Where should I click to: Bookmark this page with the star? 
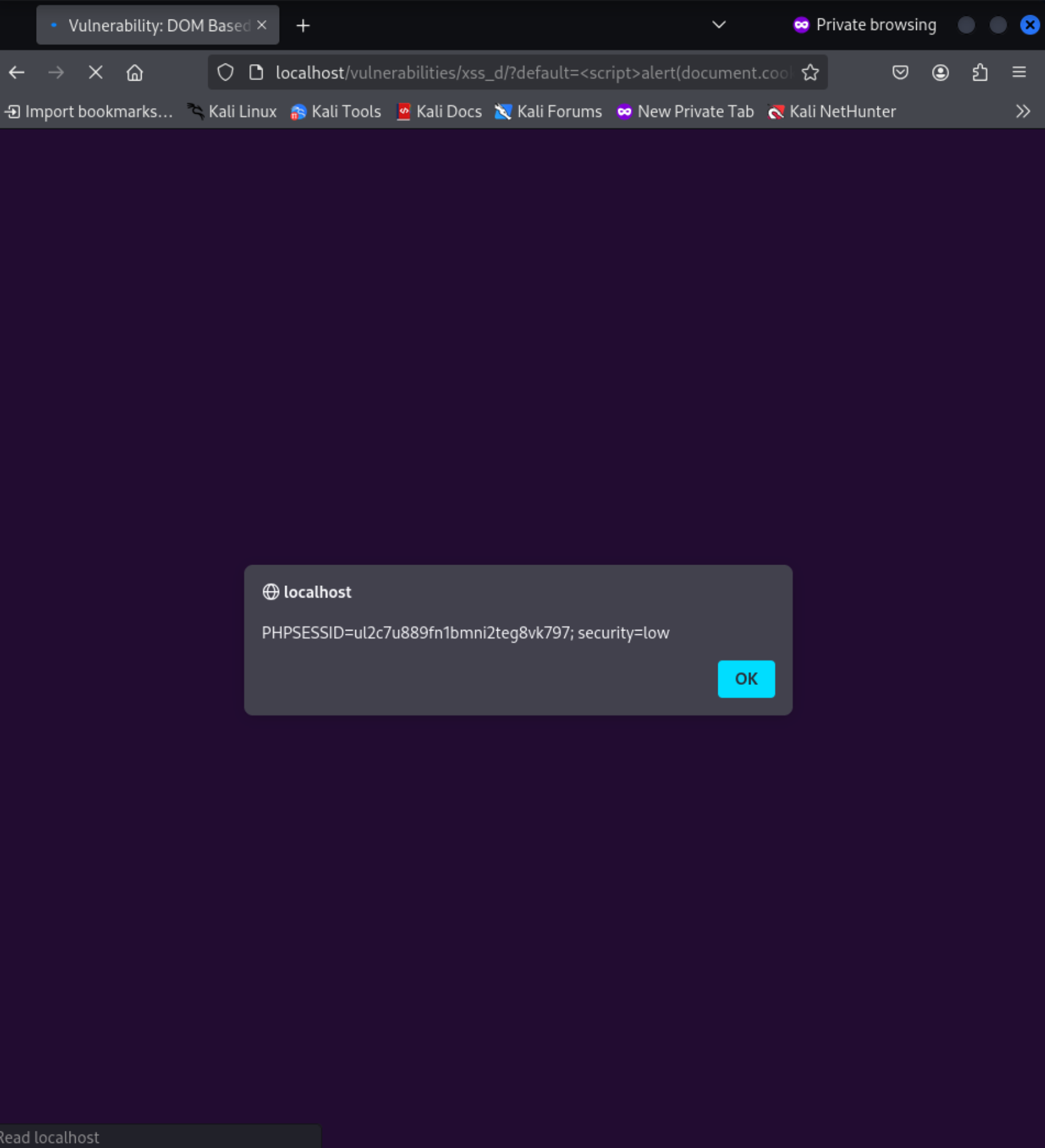(x=810, y=73)
